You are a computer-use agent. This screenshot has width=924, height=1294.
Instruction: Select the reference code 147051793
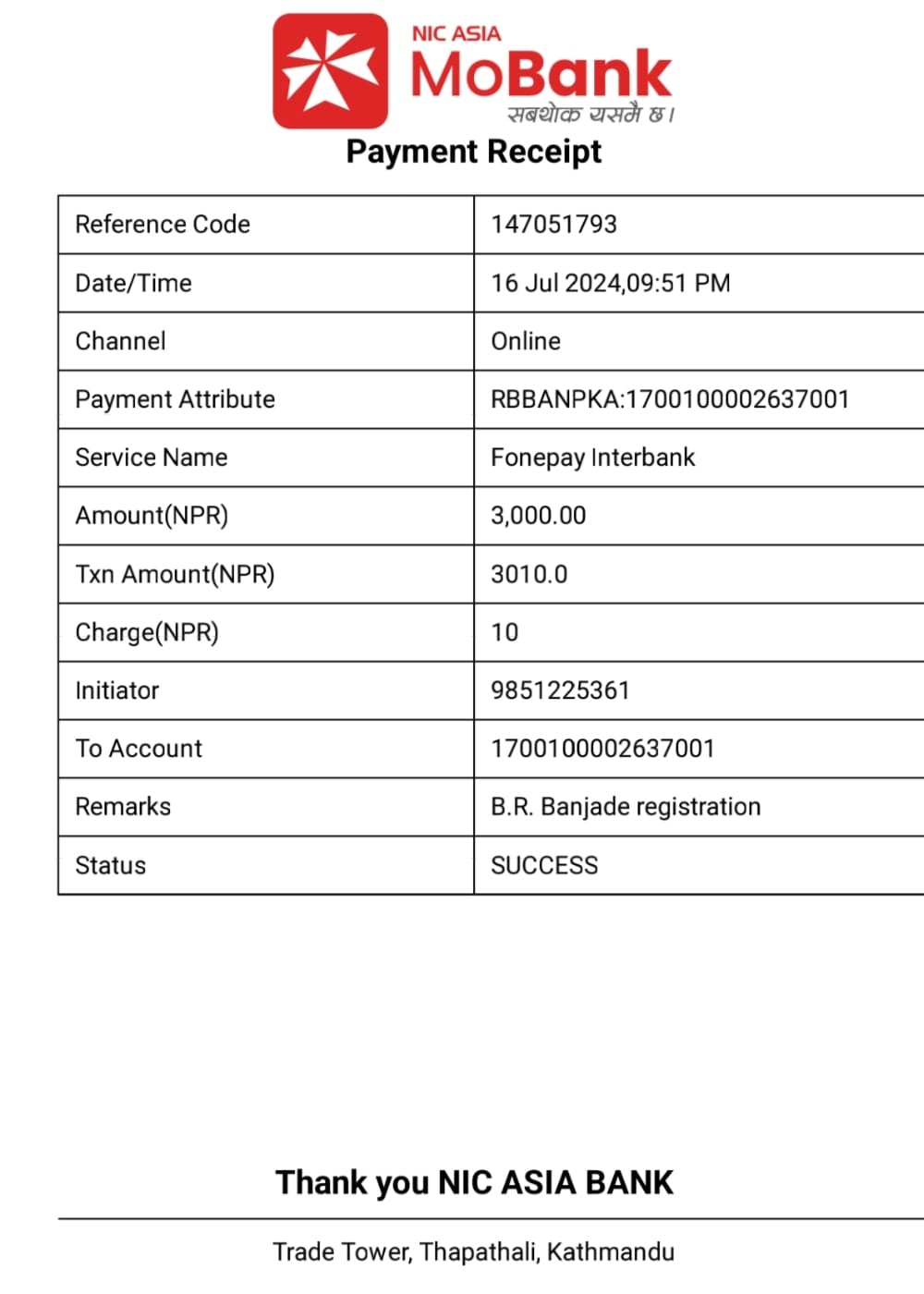(553, 225)
